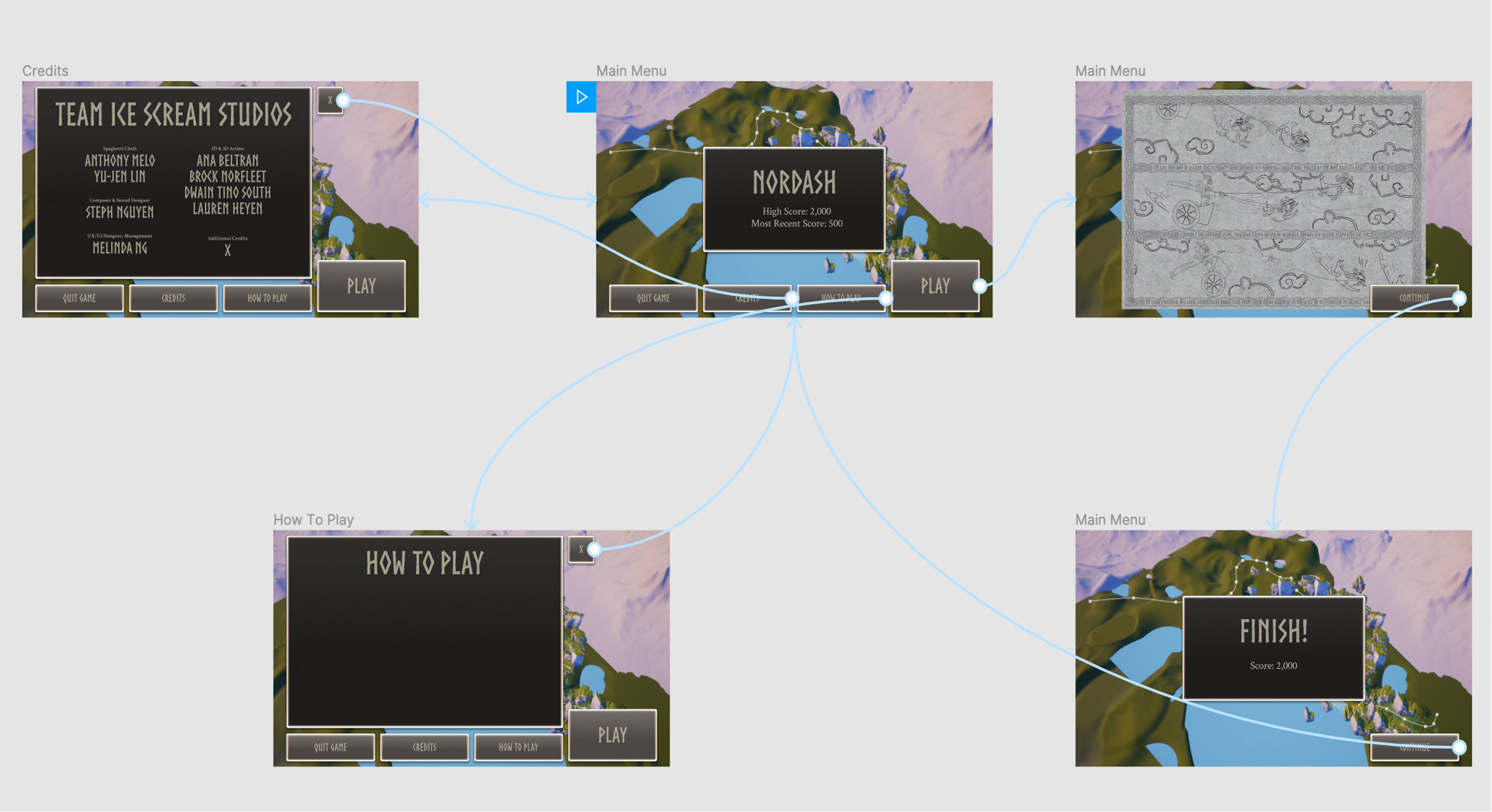The width and height of the screenshot is (1492, 812).
Task: Click the Quit Game button on the How To Play screen
Action: point(331,747)
